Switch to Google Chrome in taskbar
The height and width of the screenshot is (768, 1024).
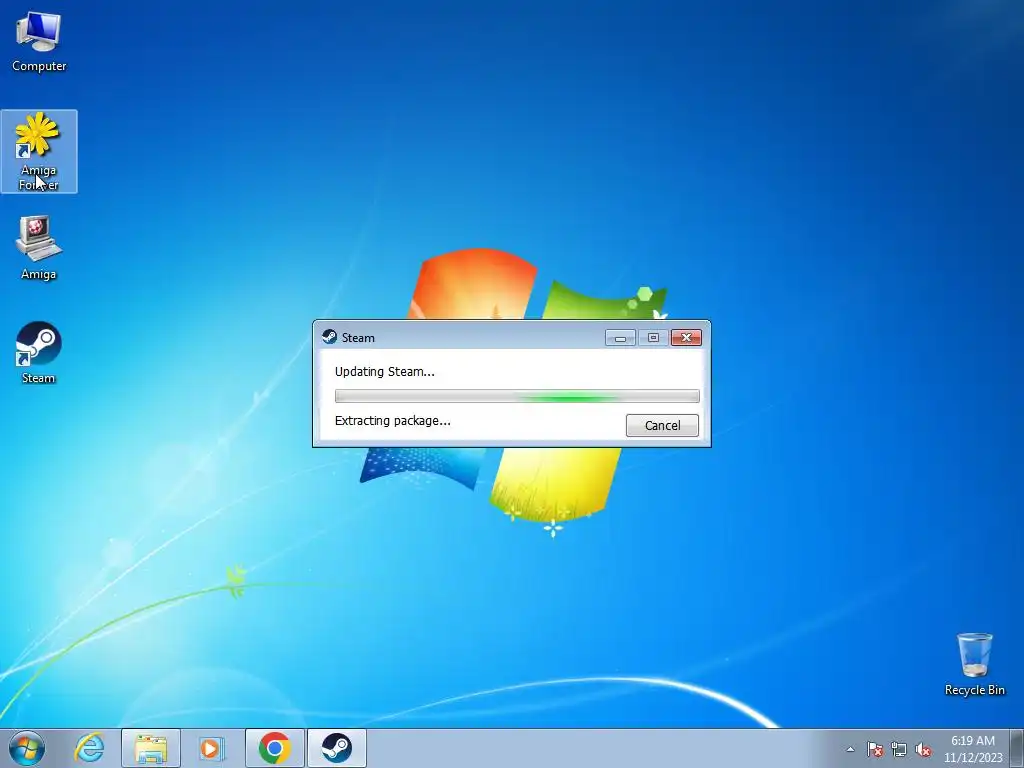pyautogui.click(x=274, y=748)
